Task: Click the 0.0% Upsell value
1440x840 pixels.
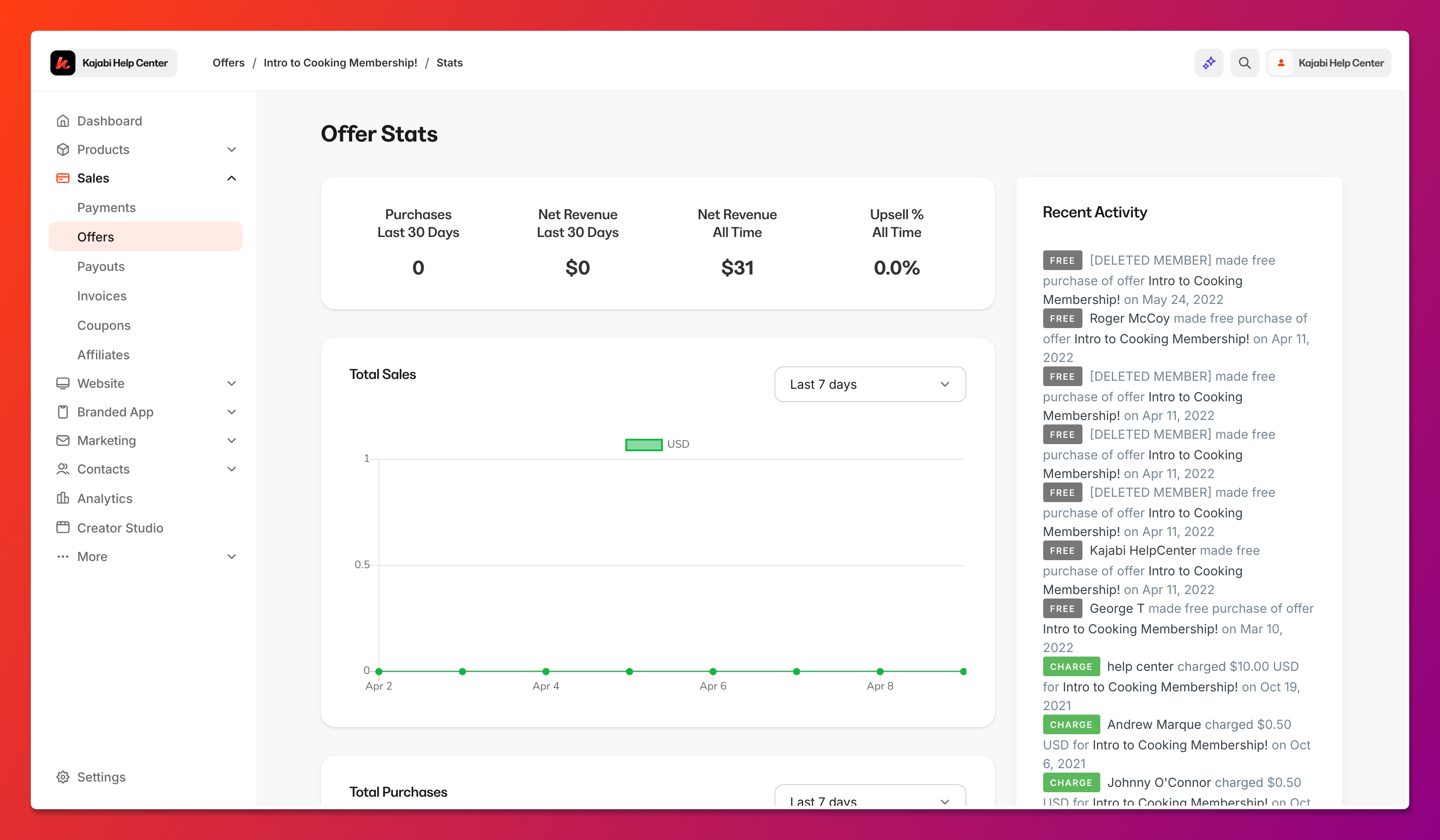Action: click(896, 267)
